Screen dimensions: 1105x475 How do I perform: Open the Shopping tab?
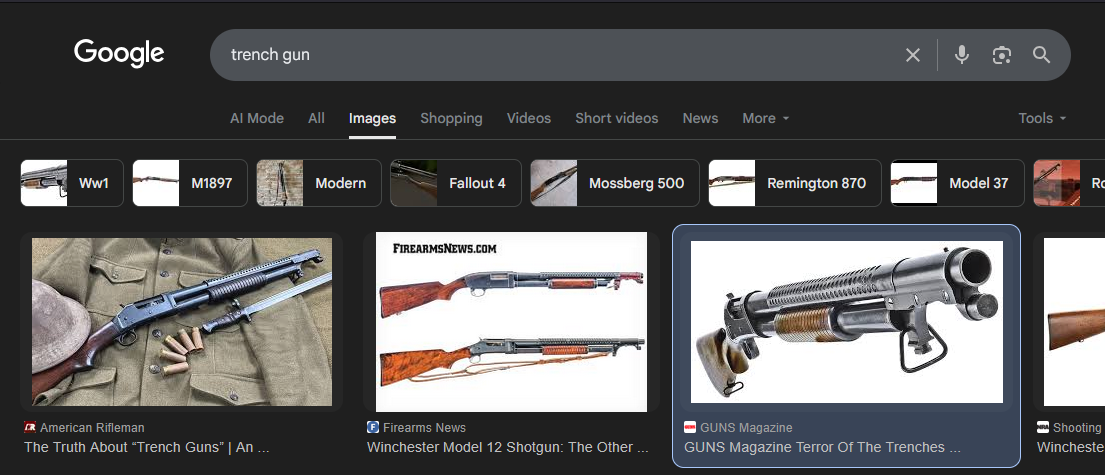451,118
